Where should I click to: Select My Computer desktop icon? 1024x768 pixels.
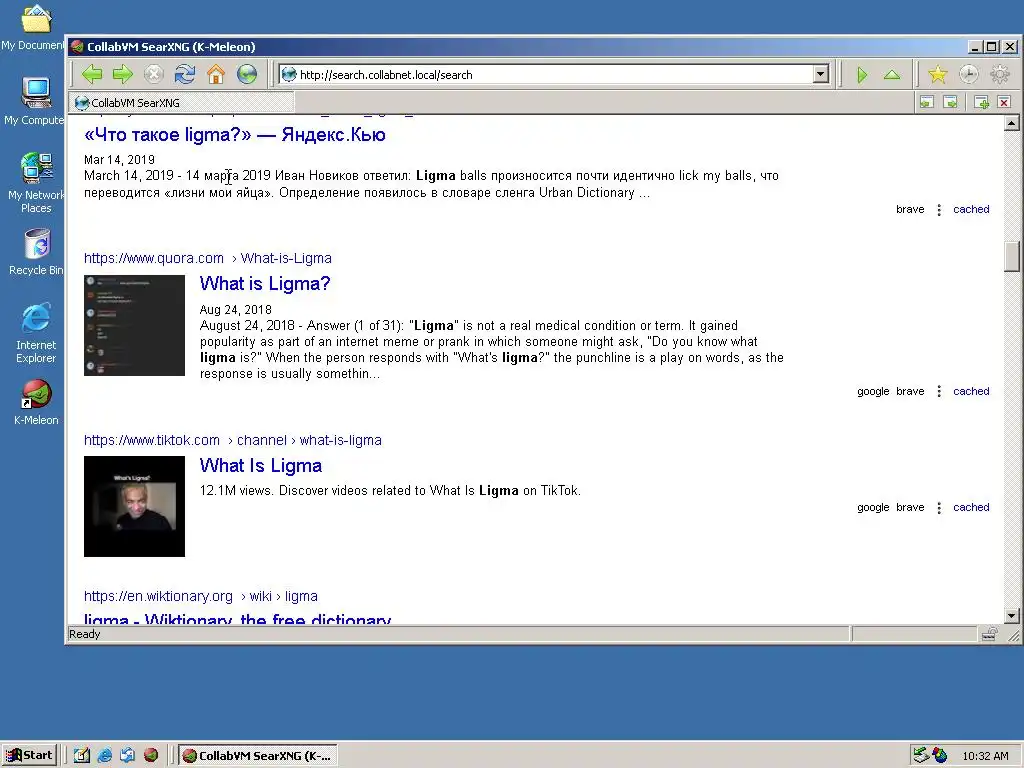coord(34,101)
